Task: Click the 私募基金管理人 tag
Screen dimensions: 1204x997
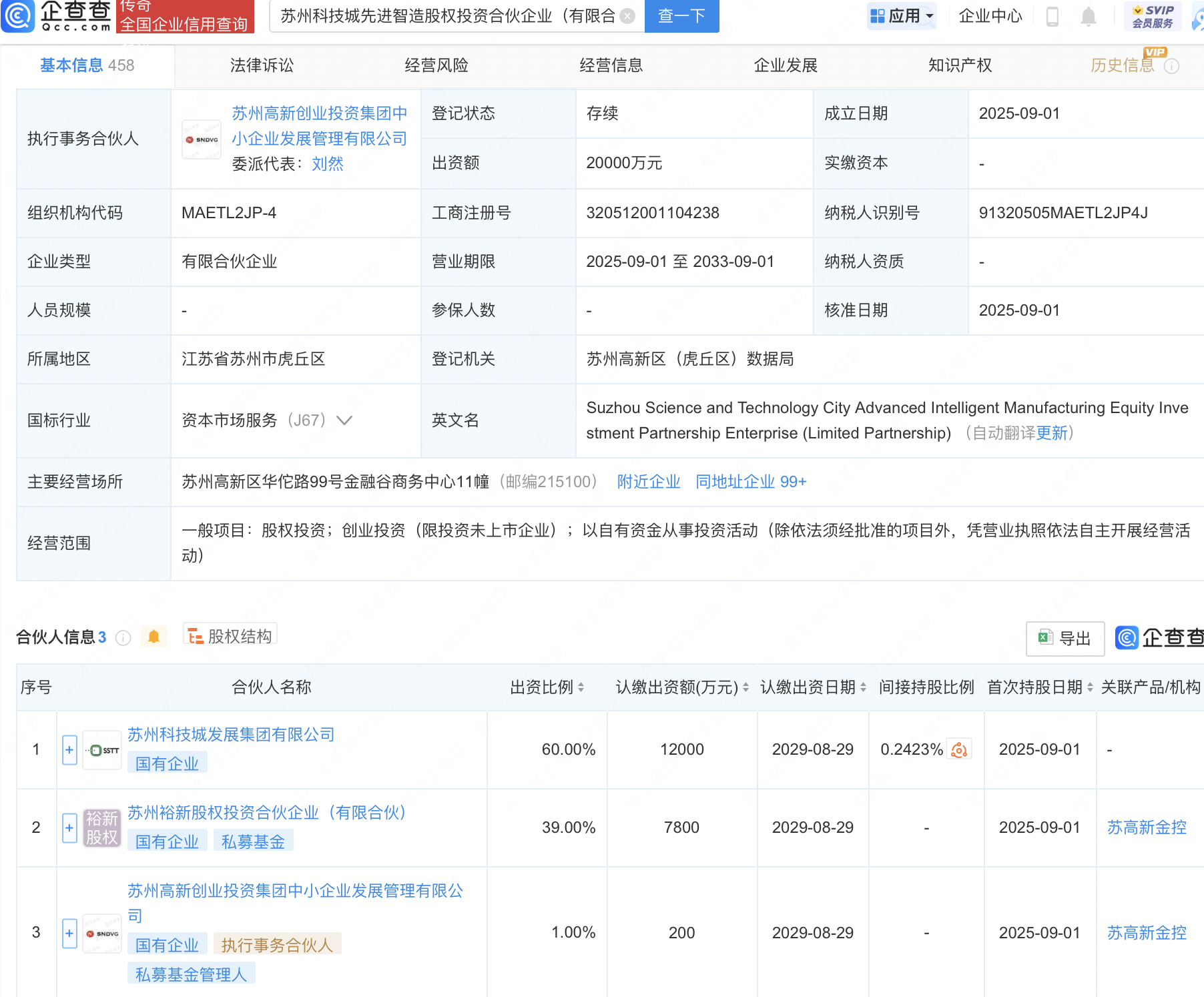Action: click(x=191, y=974)
